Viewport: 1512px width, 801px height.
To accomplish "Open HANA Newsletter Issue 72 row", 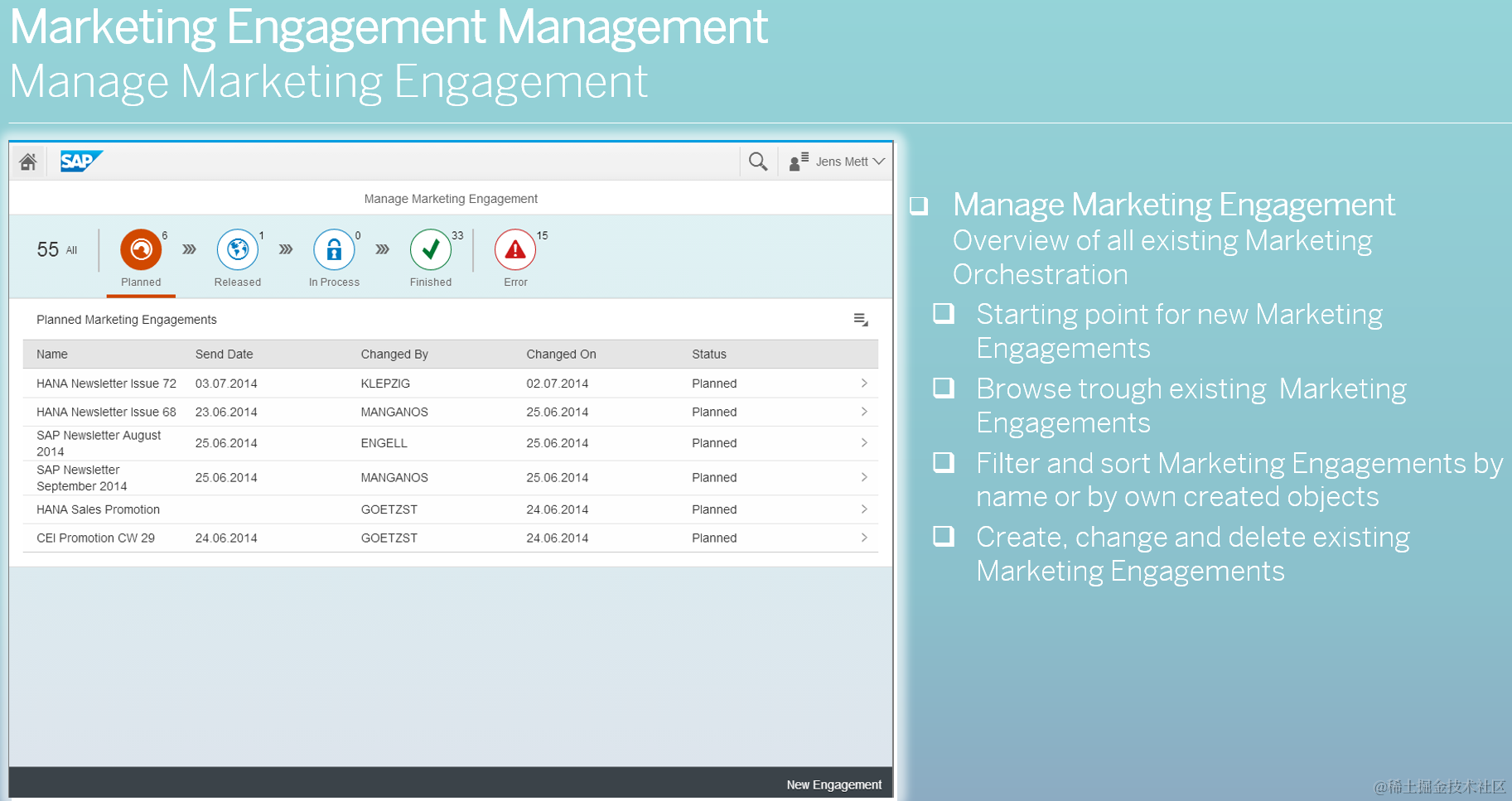I will click(x=451, y=384).
